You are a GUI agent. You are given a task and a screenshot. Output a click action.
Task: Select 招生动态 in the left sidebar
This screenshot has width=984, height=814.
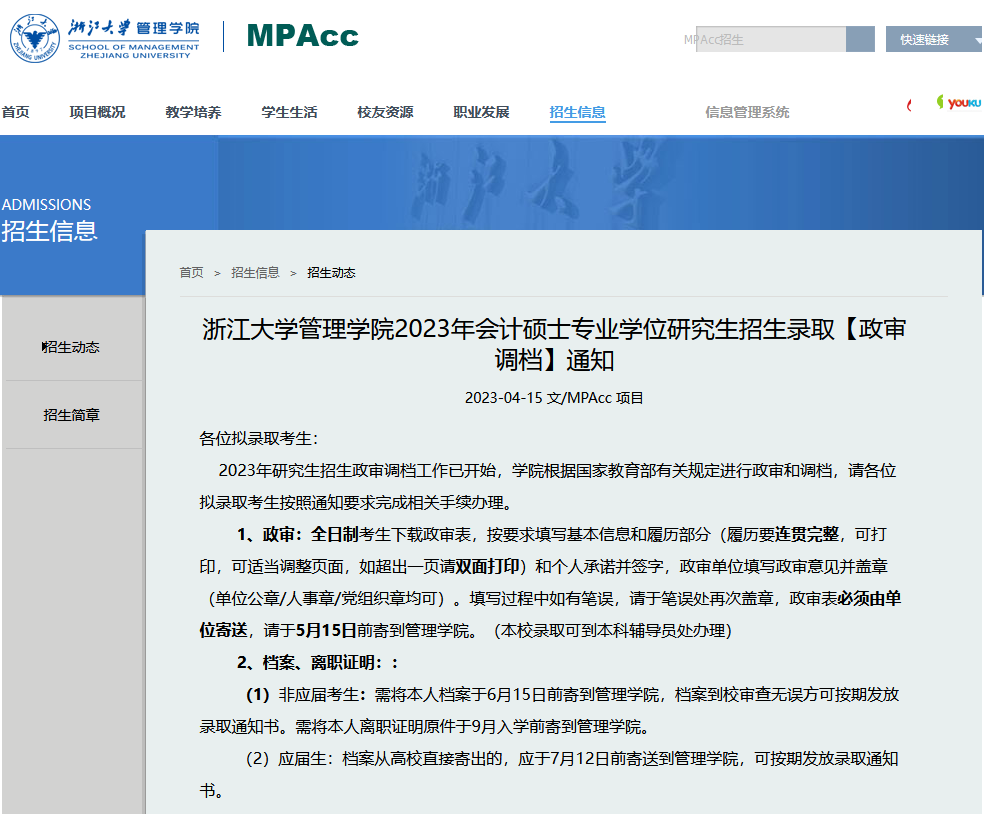(x=72, y=347)
